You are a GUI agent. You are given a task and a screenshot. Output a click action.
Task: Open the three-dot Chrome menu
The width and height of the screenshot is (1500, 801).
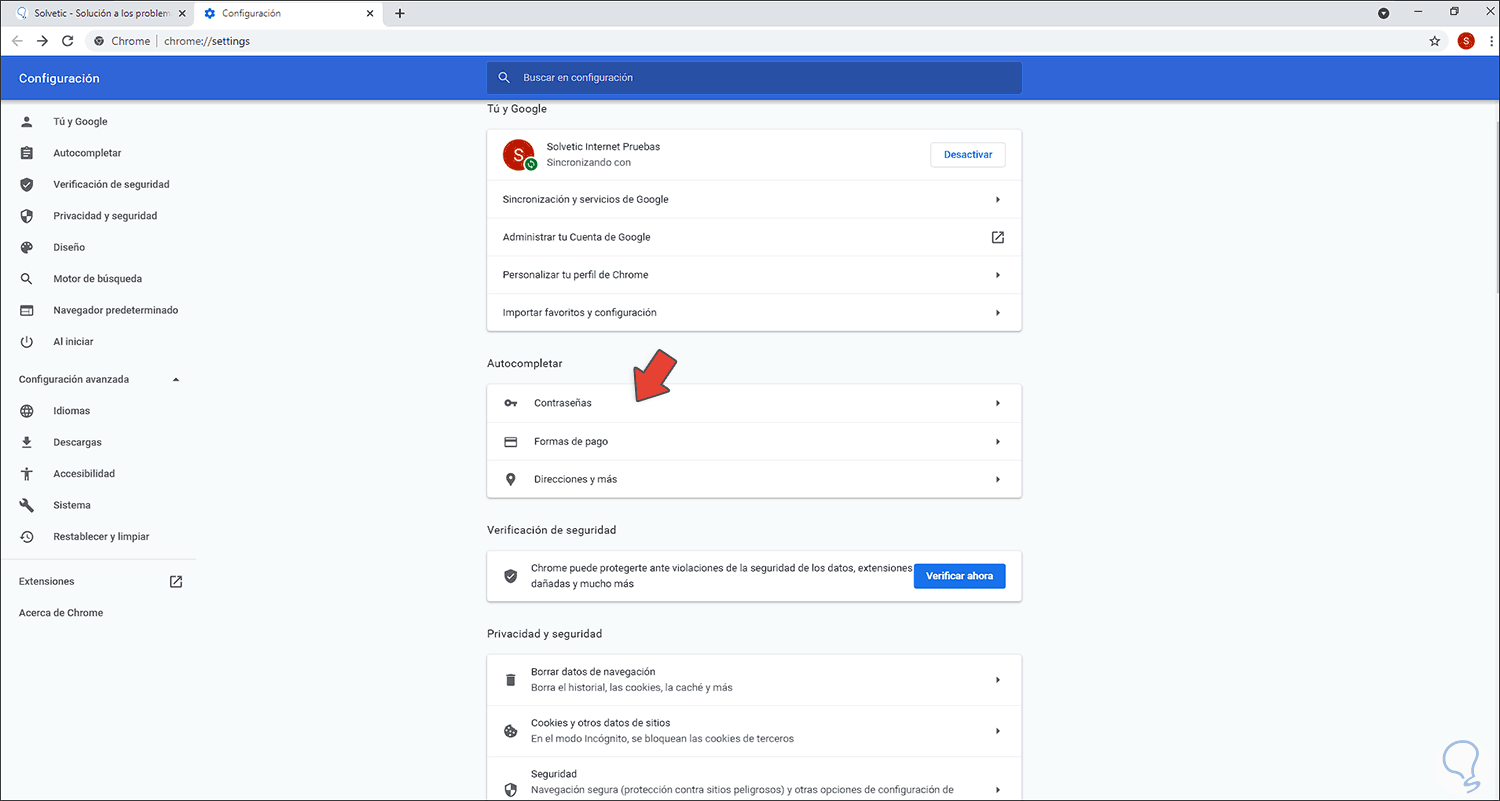[1489, 41]
